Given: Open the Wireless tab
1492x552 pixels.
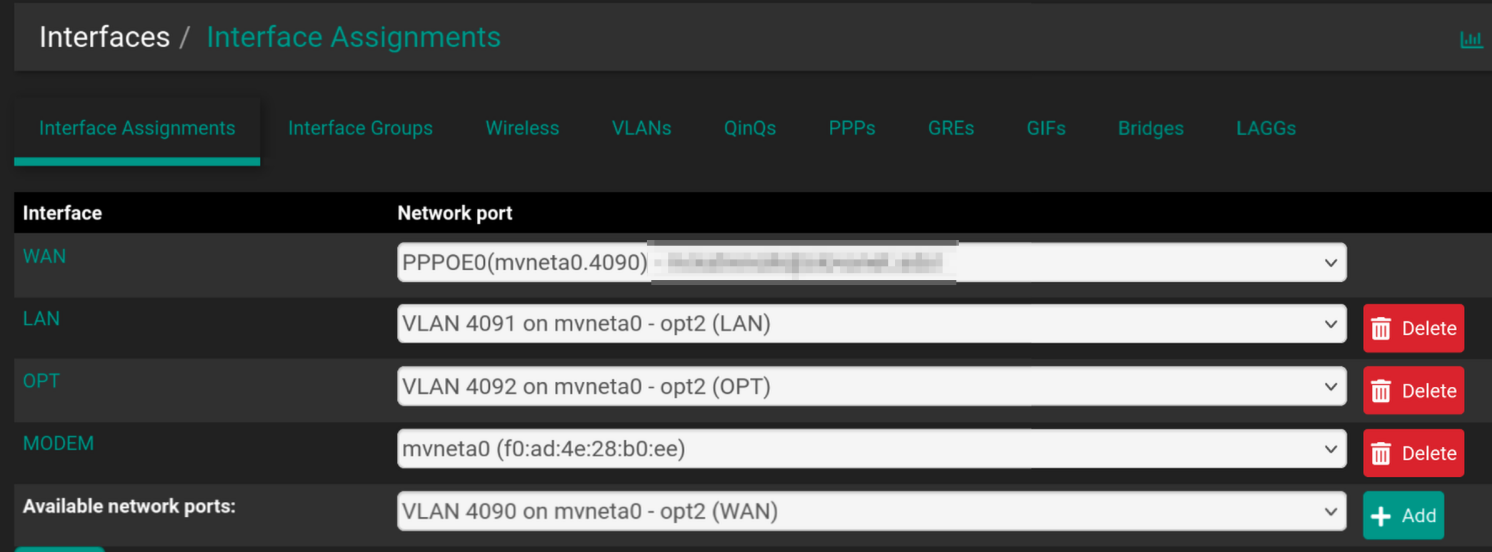Looking at the screenshot, I should pyautogui.click(x=522, y=128).
